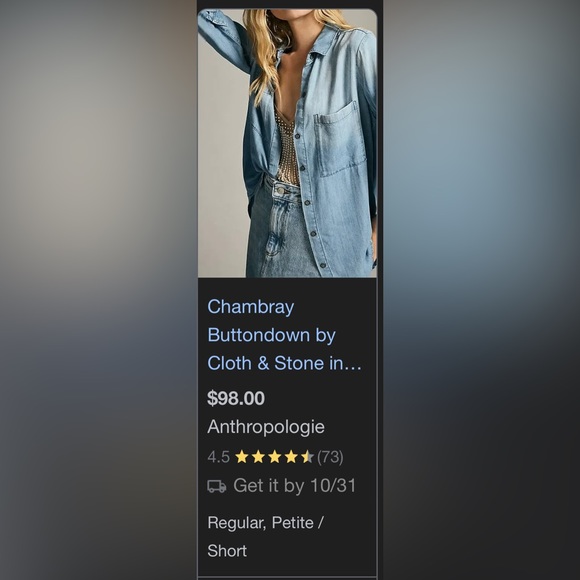Click the 'Short' size option text
Image resolution: width=580 pixels, height=580 pixels.
(227, 551)
